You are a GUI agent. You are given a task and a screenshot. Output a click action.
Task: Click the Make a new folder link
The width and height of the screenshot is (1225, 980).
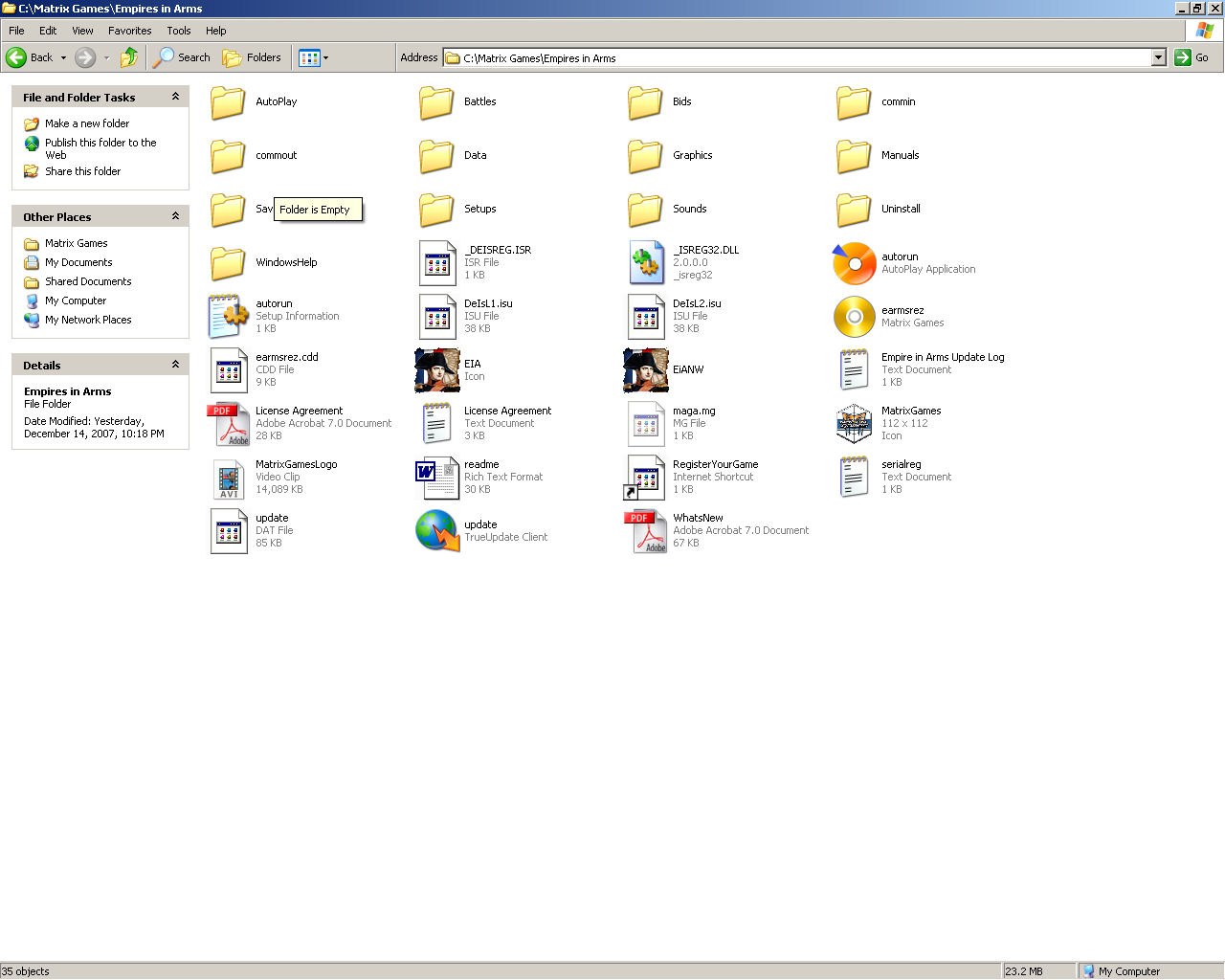87,122
